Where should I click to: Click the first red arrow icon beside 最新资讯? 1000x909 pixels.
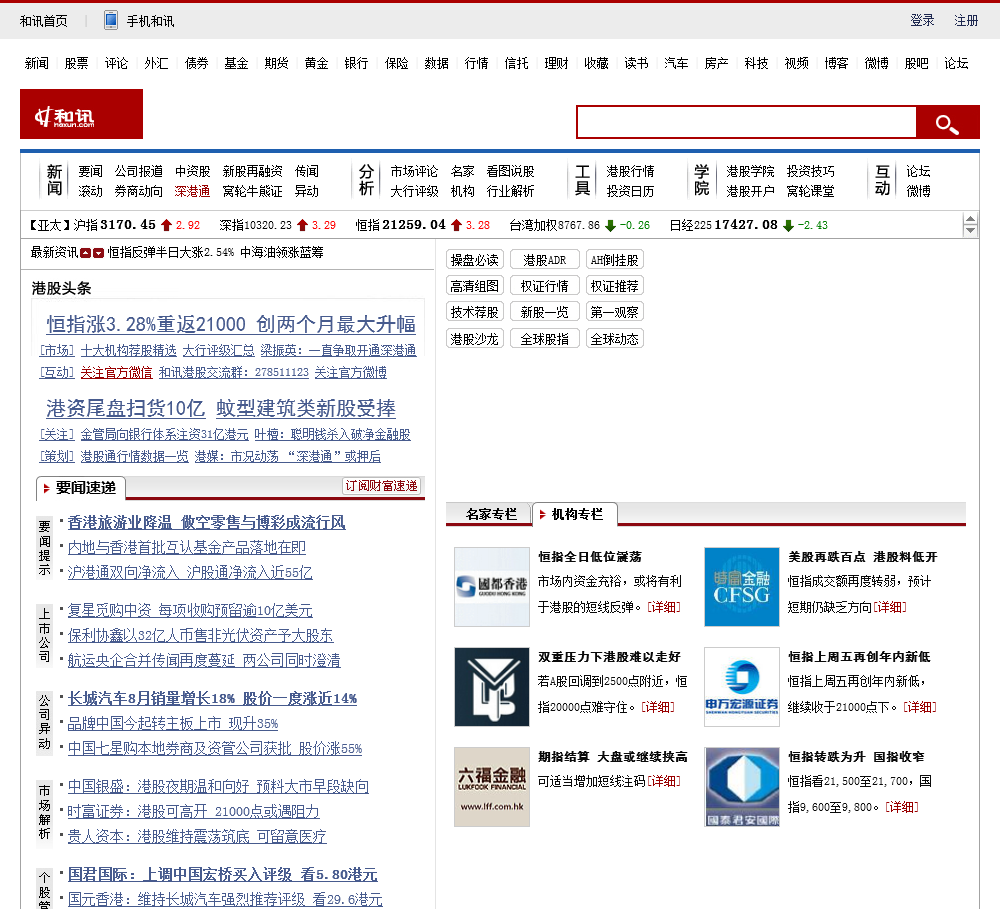85,253
